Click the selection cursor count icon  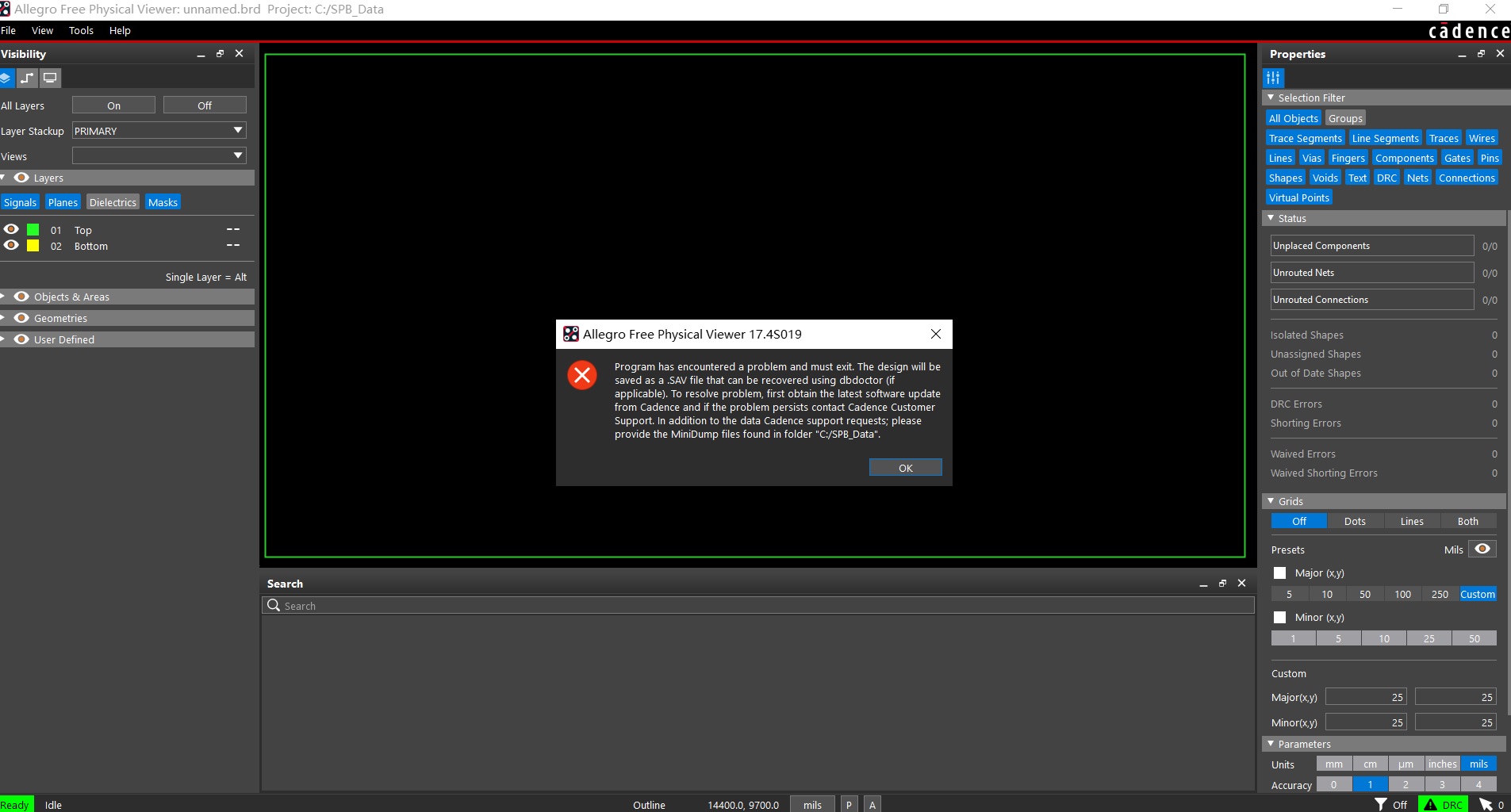click(1486, 805)
